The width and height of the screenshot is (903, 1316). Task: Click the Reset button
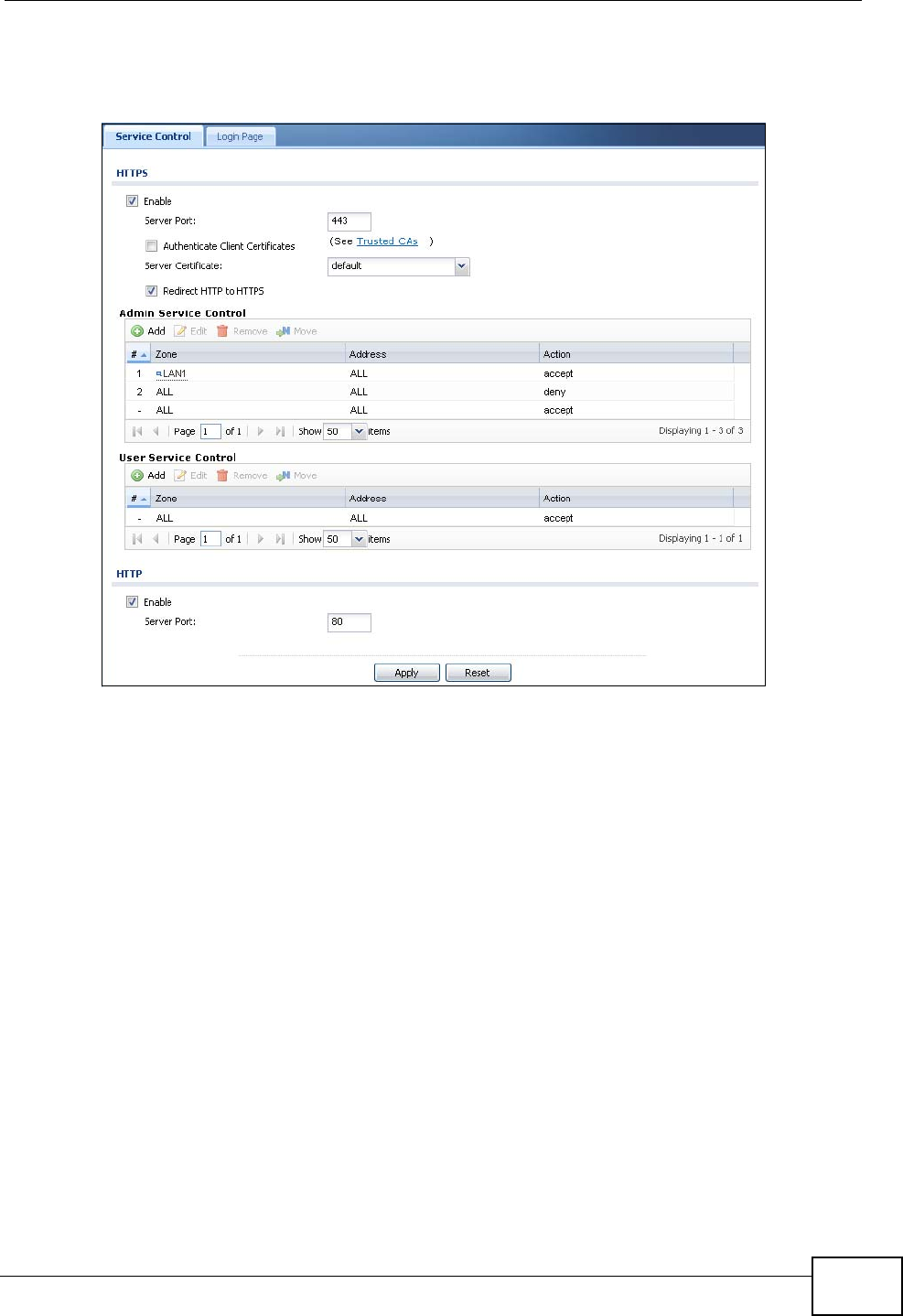pos(478,673)
